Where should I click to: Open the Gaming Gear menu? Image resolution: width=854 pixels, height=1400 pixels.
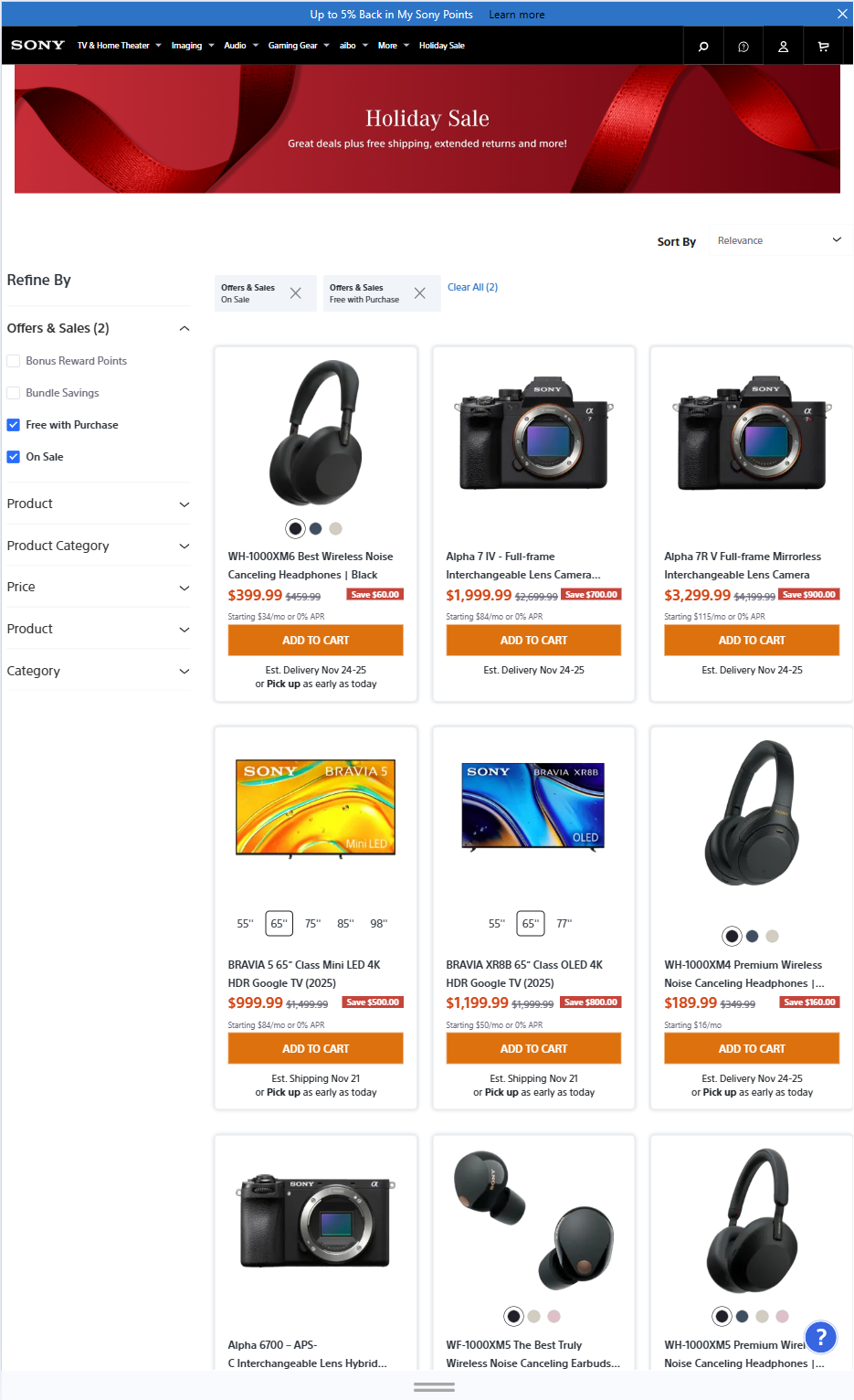point(298,46)
